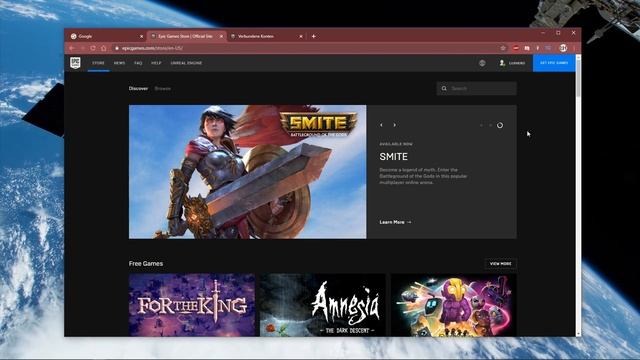The image size is (640, 360).
Task: Click the browser home icon
Action: tap(104, 48)
